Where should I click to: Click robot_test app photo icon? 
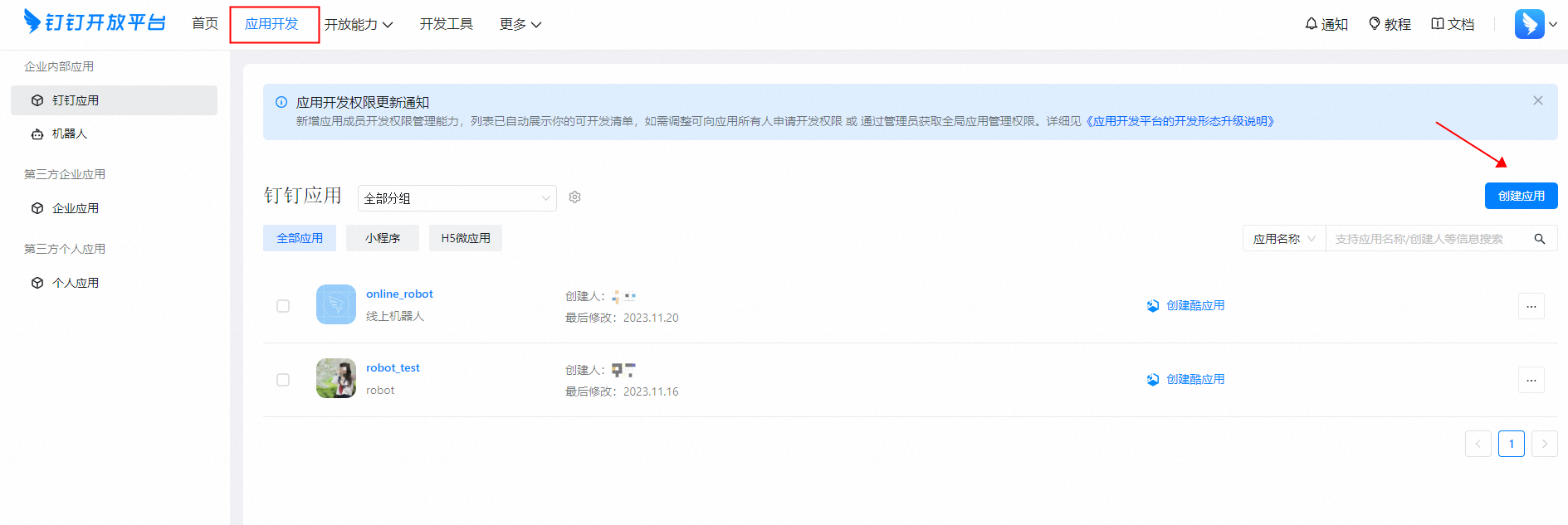pyautogui.click(x=336, y=378)
